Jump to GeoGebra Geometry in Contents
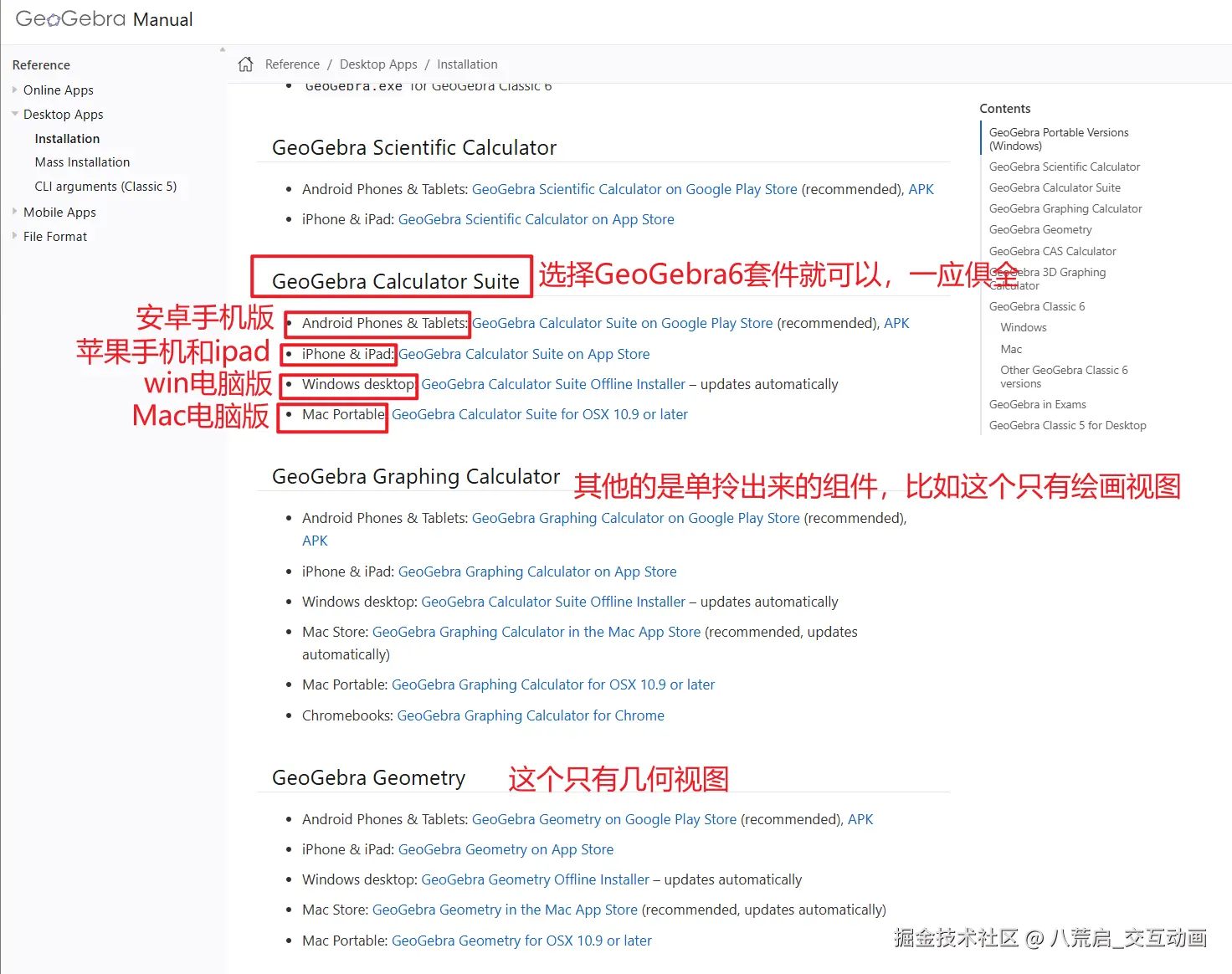The height and width of the screenshot is (974, 1232). [1040, 229]
